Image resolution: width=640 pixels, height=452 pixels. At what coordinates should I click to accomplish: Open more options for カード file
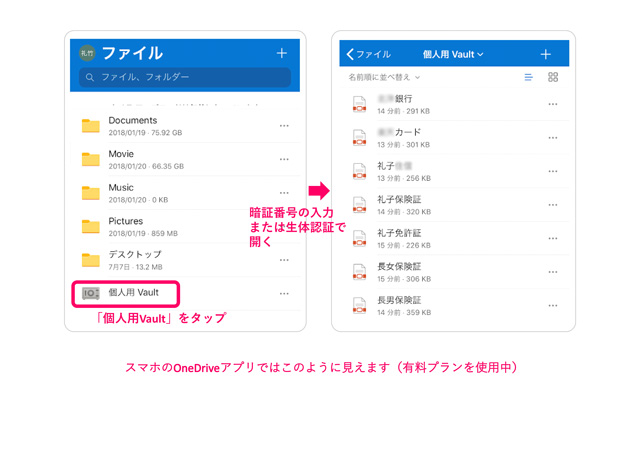point(553,138)
